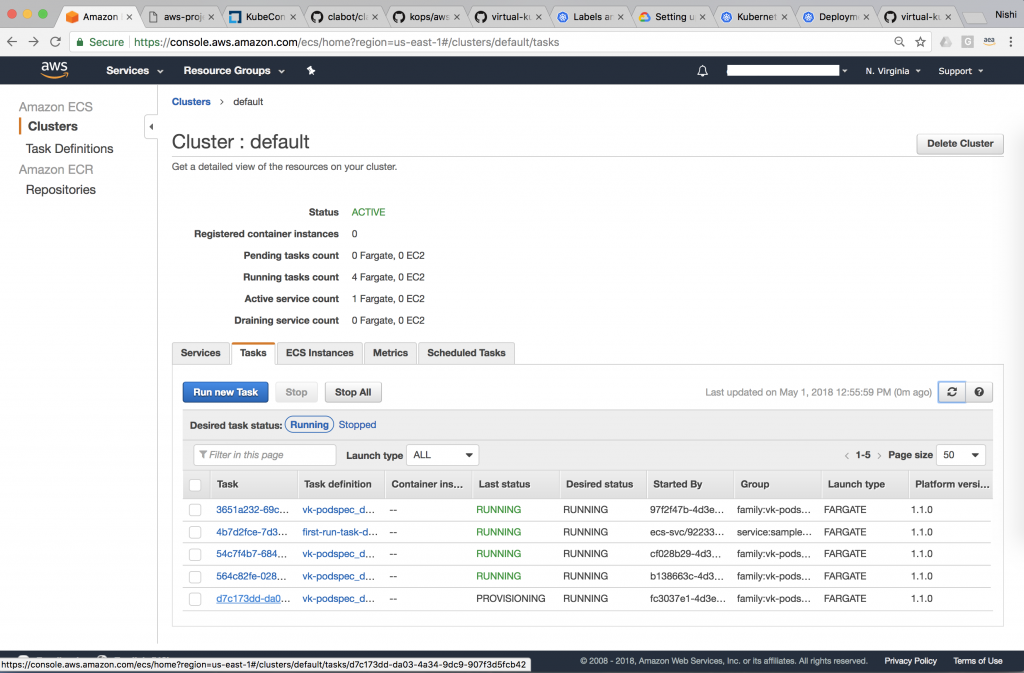Go back with the browser back arrow

[x=12, y=42]
